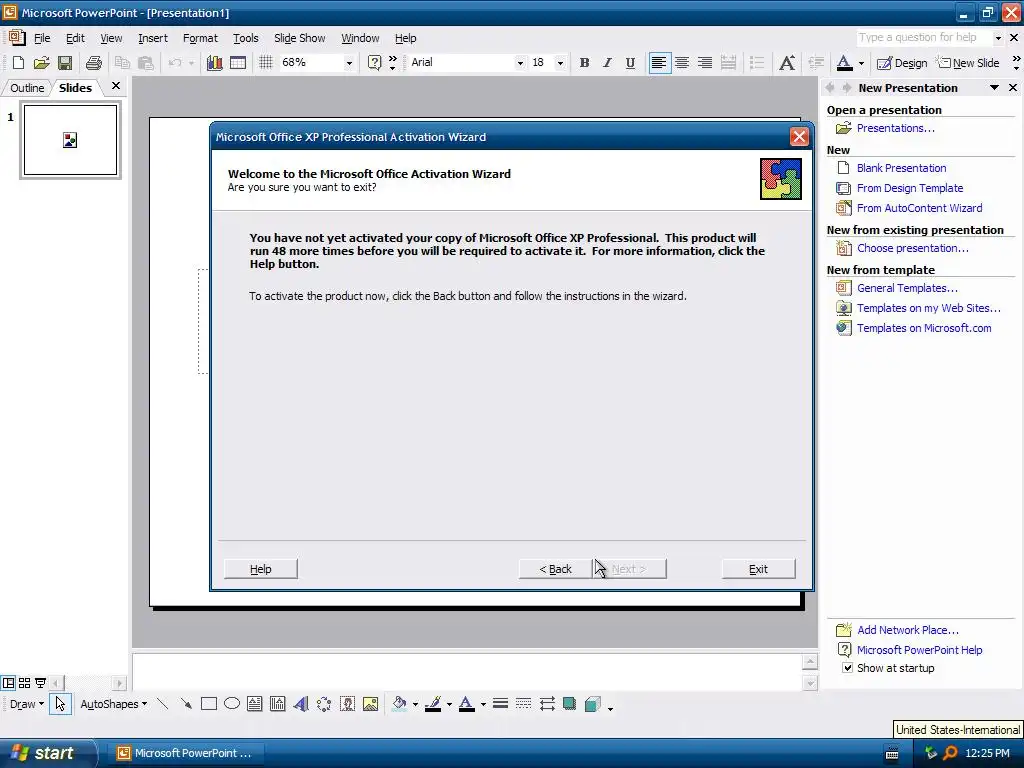Select the Arrow drawing tool
The height and width of the screenshot is (768, 1024).
pos(186,704)
